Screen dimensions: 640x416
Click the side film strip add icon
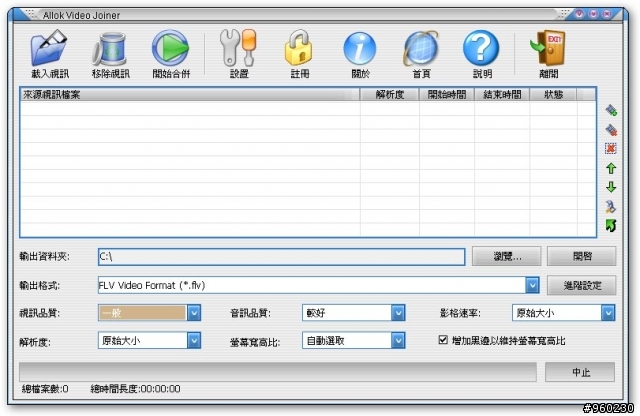point(611,110)
